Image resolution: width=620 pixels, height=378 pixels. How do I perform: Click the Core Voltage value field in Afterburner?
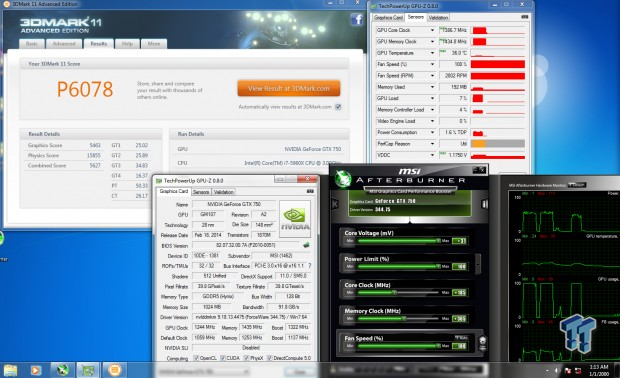point(459,241)
